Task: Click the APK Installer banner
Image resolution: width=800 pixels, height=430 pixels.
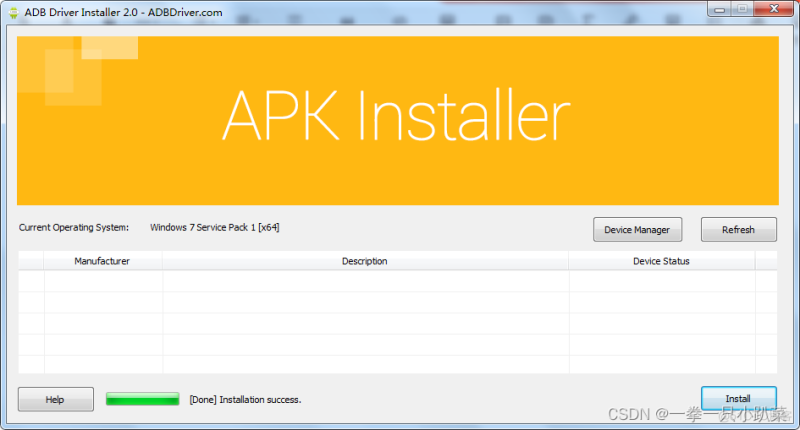Action: click(397, 121)
